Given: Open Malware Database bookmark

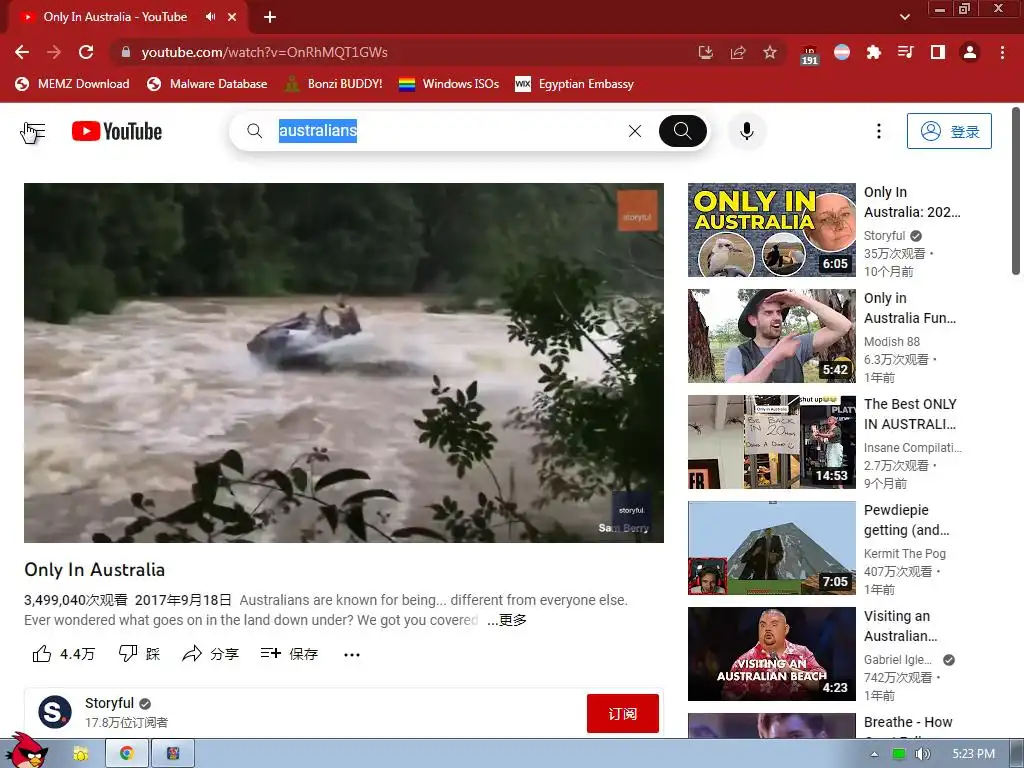Looking at the screenshot, I should [x=207, y=84].
